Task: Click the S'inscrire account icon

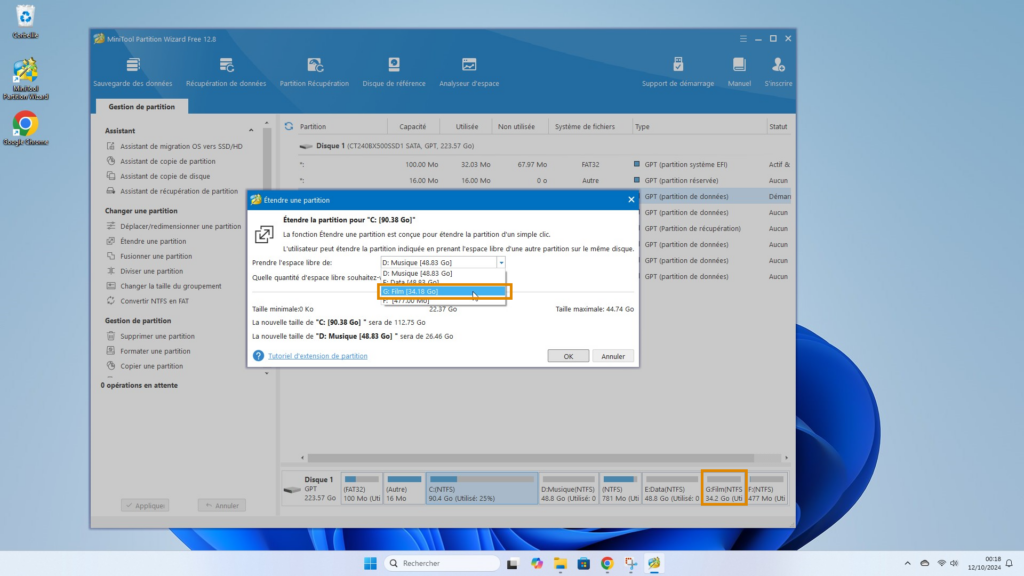Action: (x=778, y=72)
